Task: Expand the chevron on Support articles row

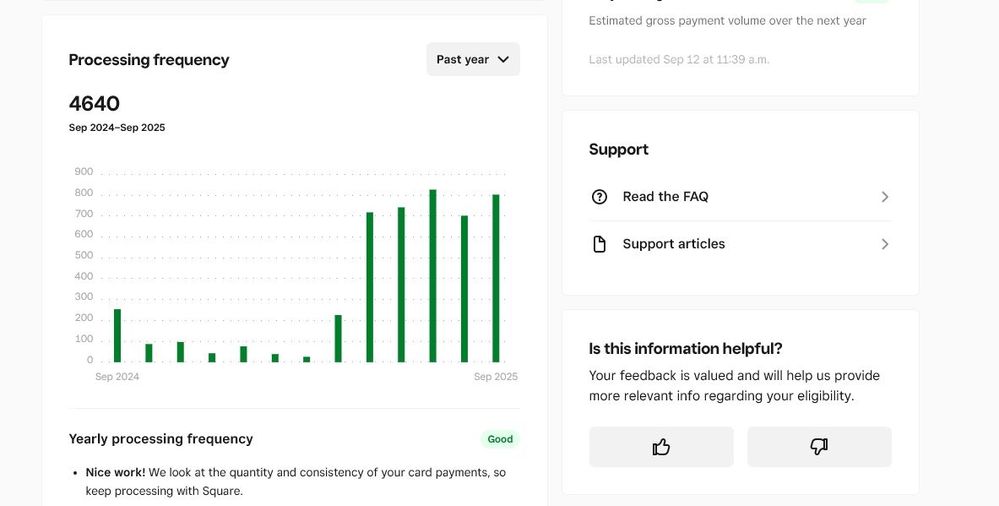Action: pos(885,244)
